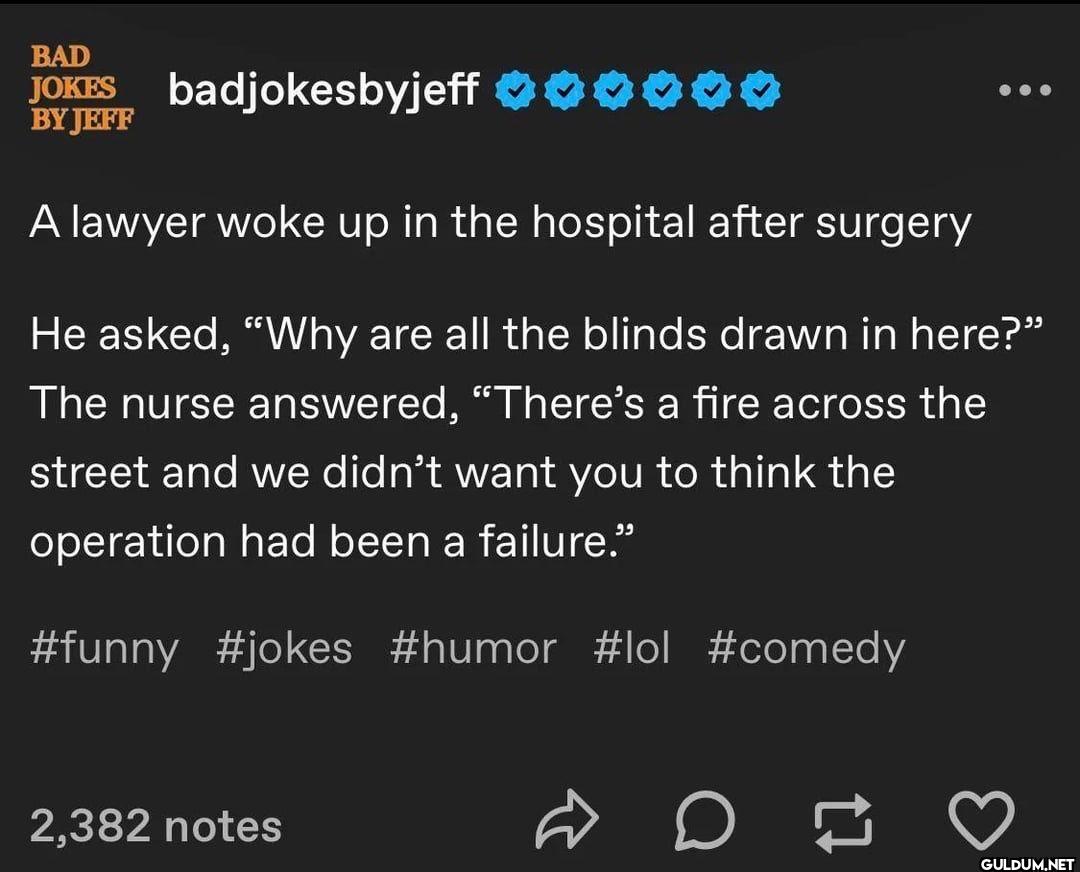
Task: Click the last verified badge in the row
Action: (x=763, y=92)
